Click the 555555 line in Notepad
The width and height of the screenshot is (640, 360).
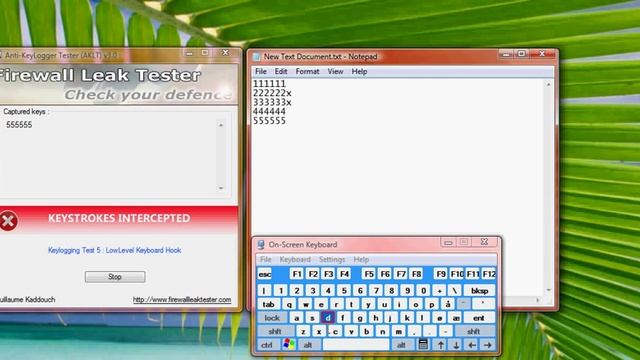point(269,121)
